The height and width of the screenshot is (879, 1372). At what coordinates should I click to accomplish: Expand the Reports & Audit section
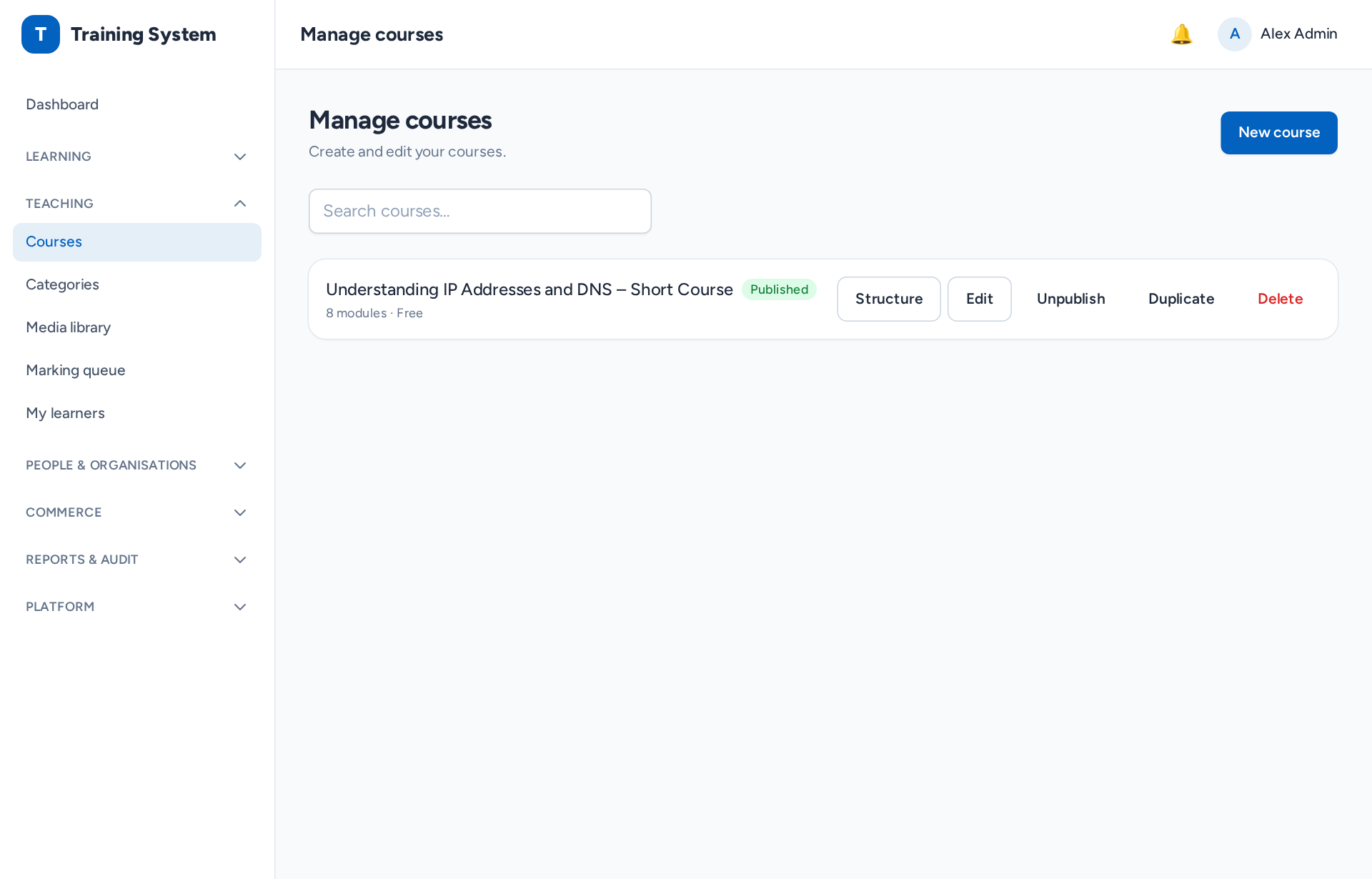point(136,560)
